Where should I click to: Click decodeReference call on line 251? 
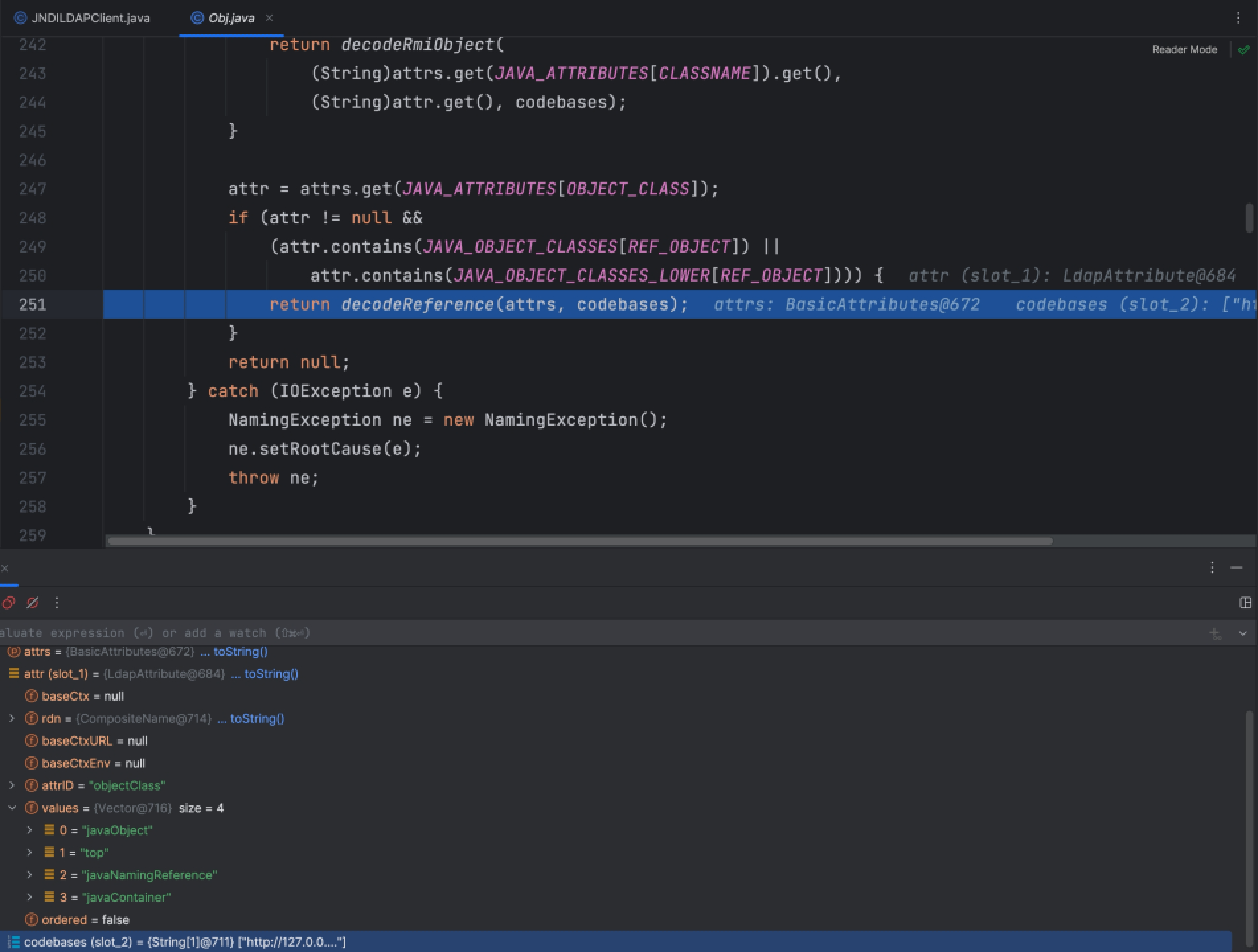pos(417,305)
